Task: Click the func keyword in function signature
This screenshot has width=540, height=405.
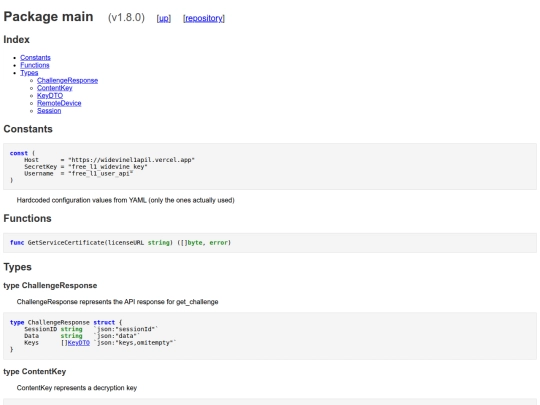Action: click(x=17, y=243)
